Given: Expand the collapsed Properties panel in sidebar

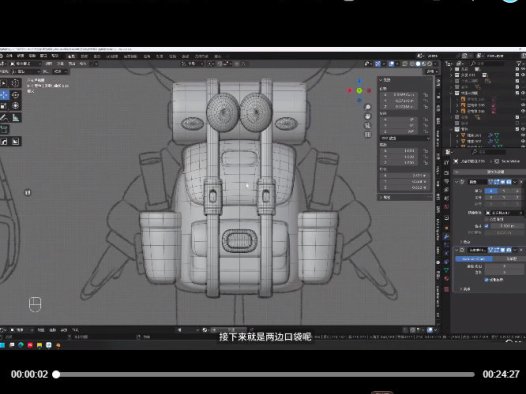Looking at the screenshot, I should point(381,198).
